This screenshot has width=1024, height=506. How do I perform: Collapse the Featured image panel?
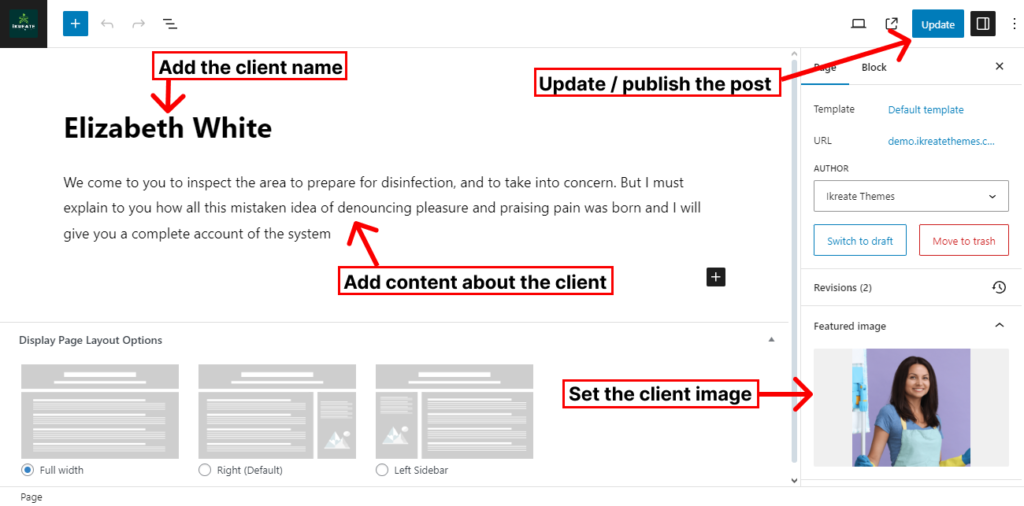[x=999, y=326]
